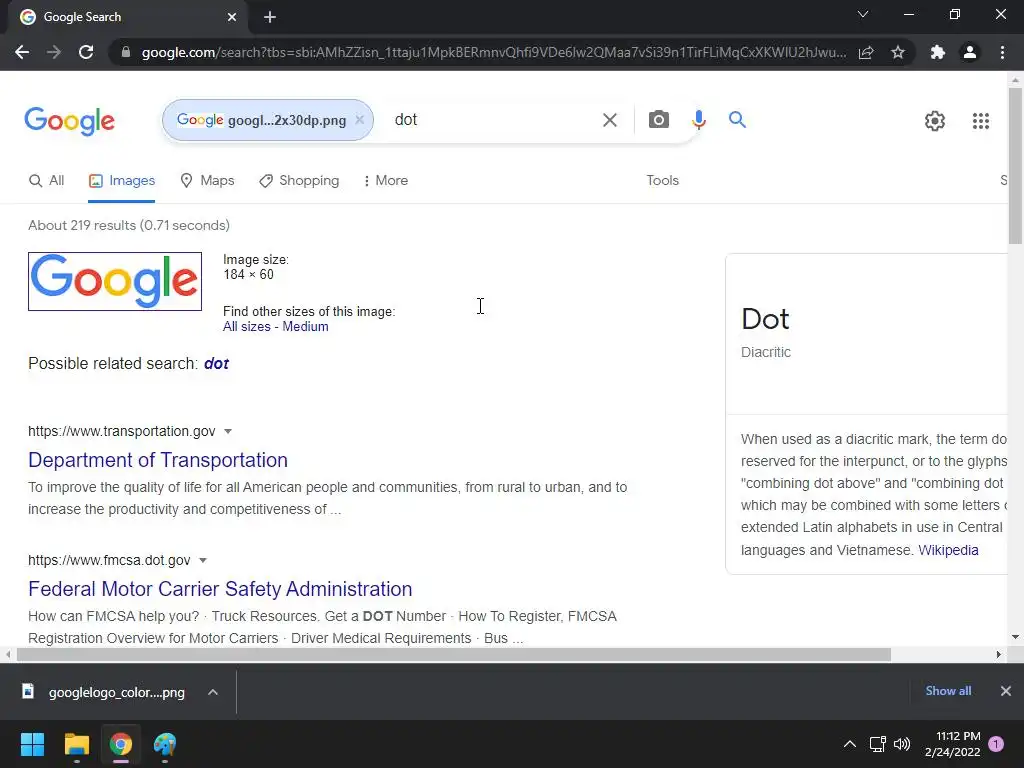Open the Chrome three-dot menu
The width and height of the screenshot is (1024, 768).
click(1002, 52)
